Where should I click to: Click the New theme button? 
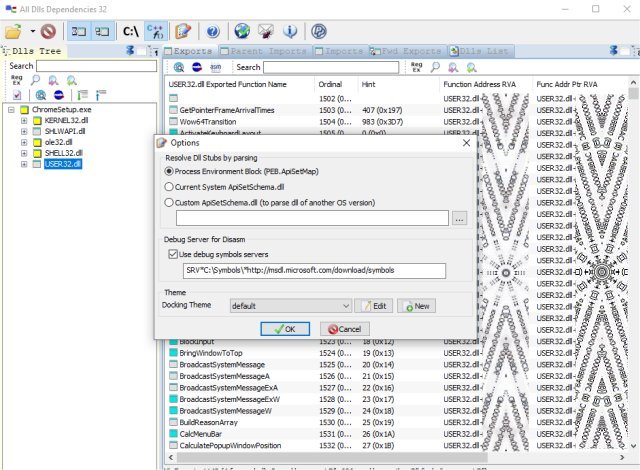point(416,306)
